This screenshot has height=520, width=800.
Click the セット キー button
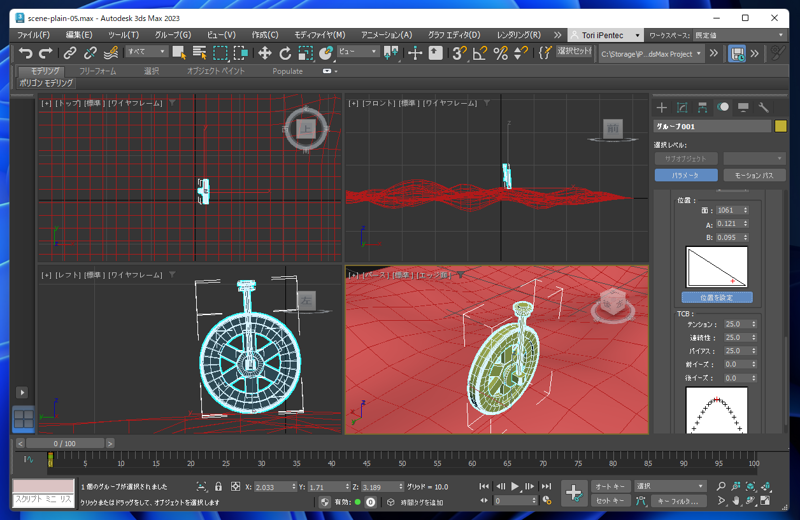(x=610, y=501)
